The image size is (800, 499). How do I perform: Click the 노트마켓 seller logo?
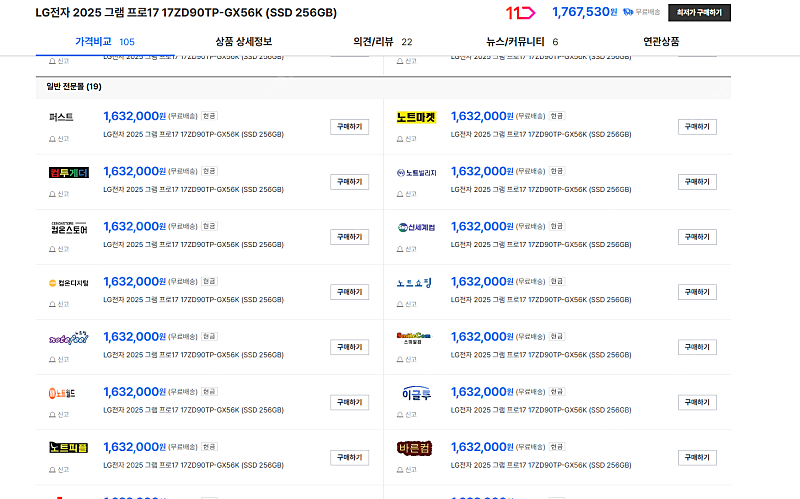coord(416,117)
